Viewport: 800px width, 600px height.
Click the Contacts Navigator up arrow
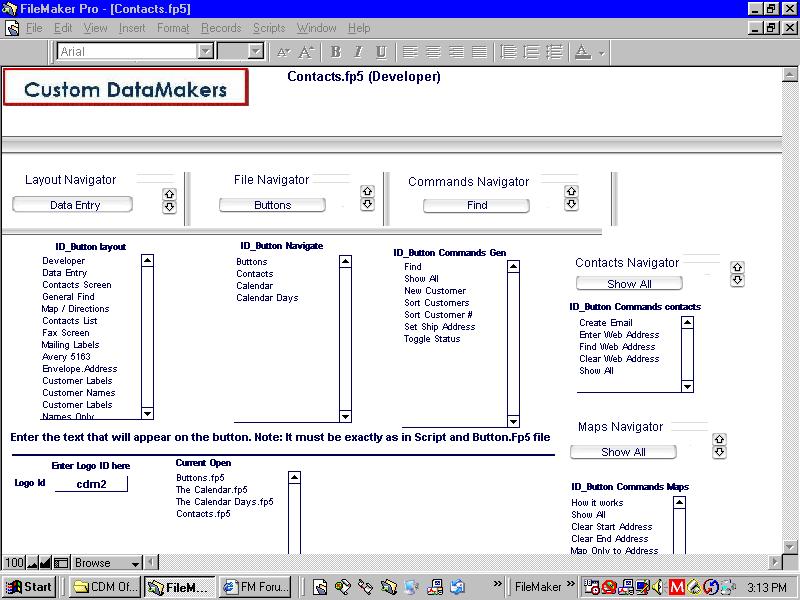[x=737, y=267]
